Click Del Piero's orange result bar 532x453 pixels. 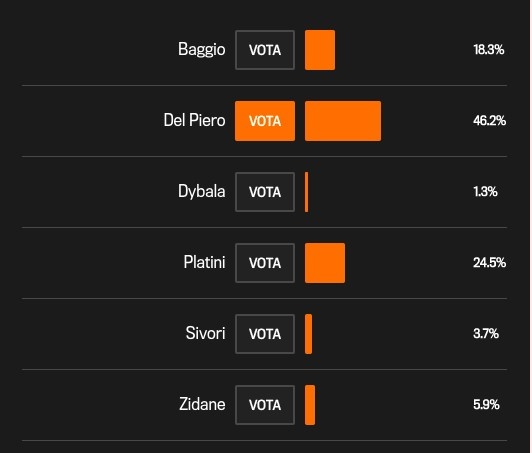click(343, 121)
